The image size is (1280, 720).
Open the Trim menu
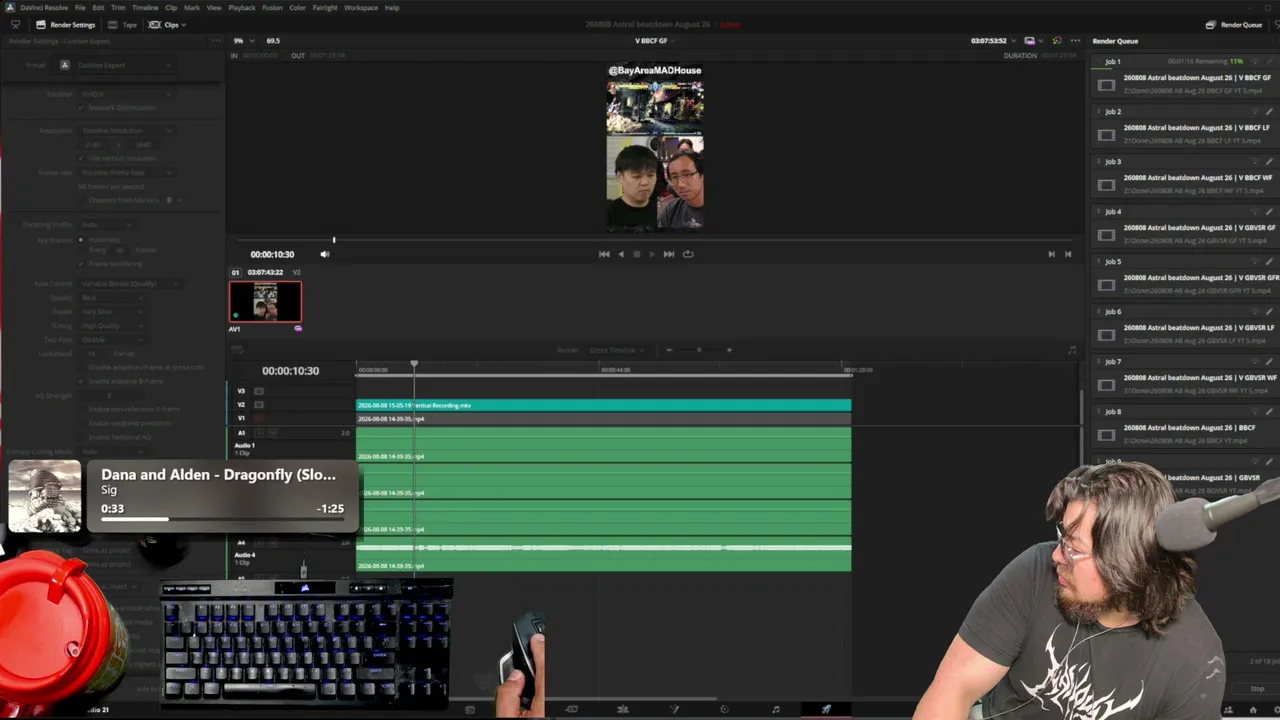click(x=118, y=7)
